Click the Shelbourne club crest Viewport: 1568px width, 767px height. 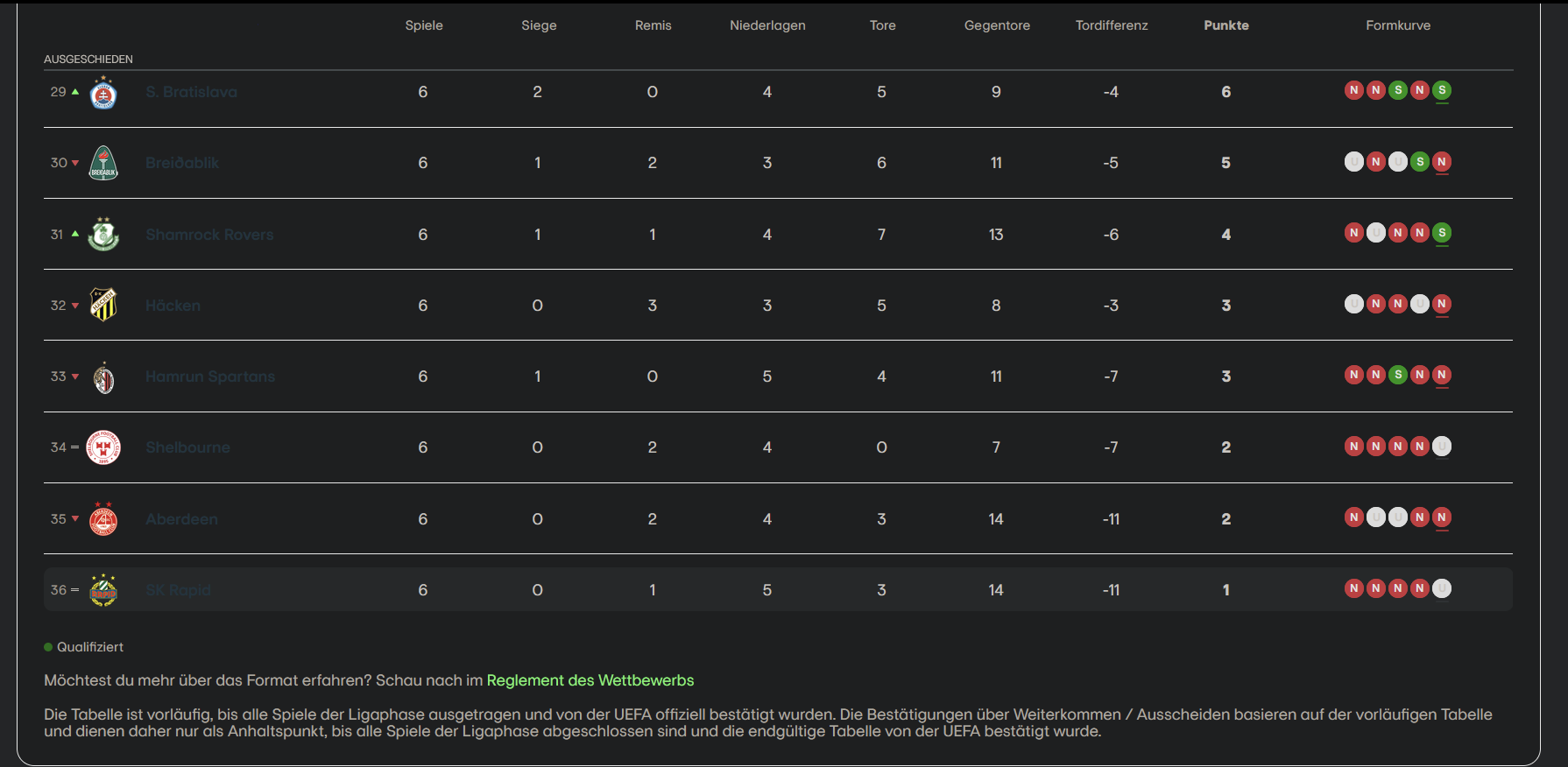[x=103, y=448]
